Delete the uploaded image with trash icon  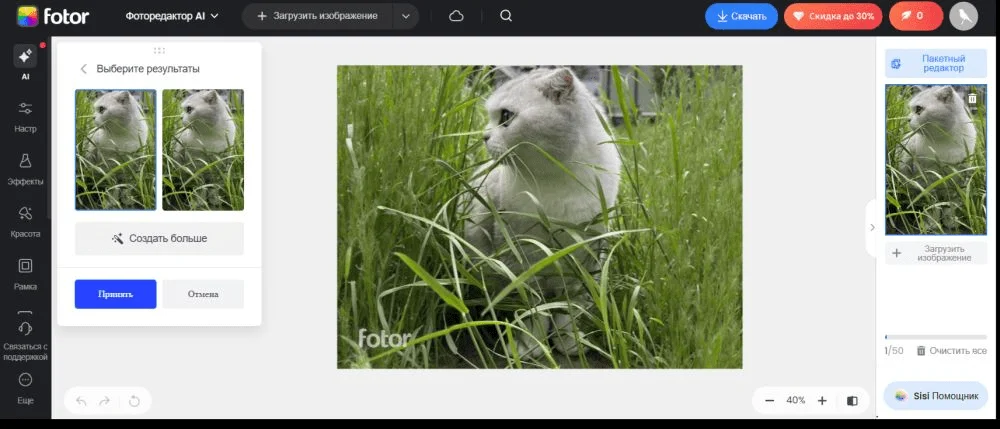point(972,99)
